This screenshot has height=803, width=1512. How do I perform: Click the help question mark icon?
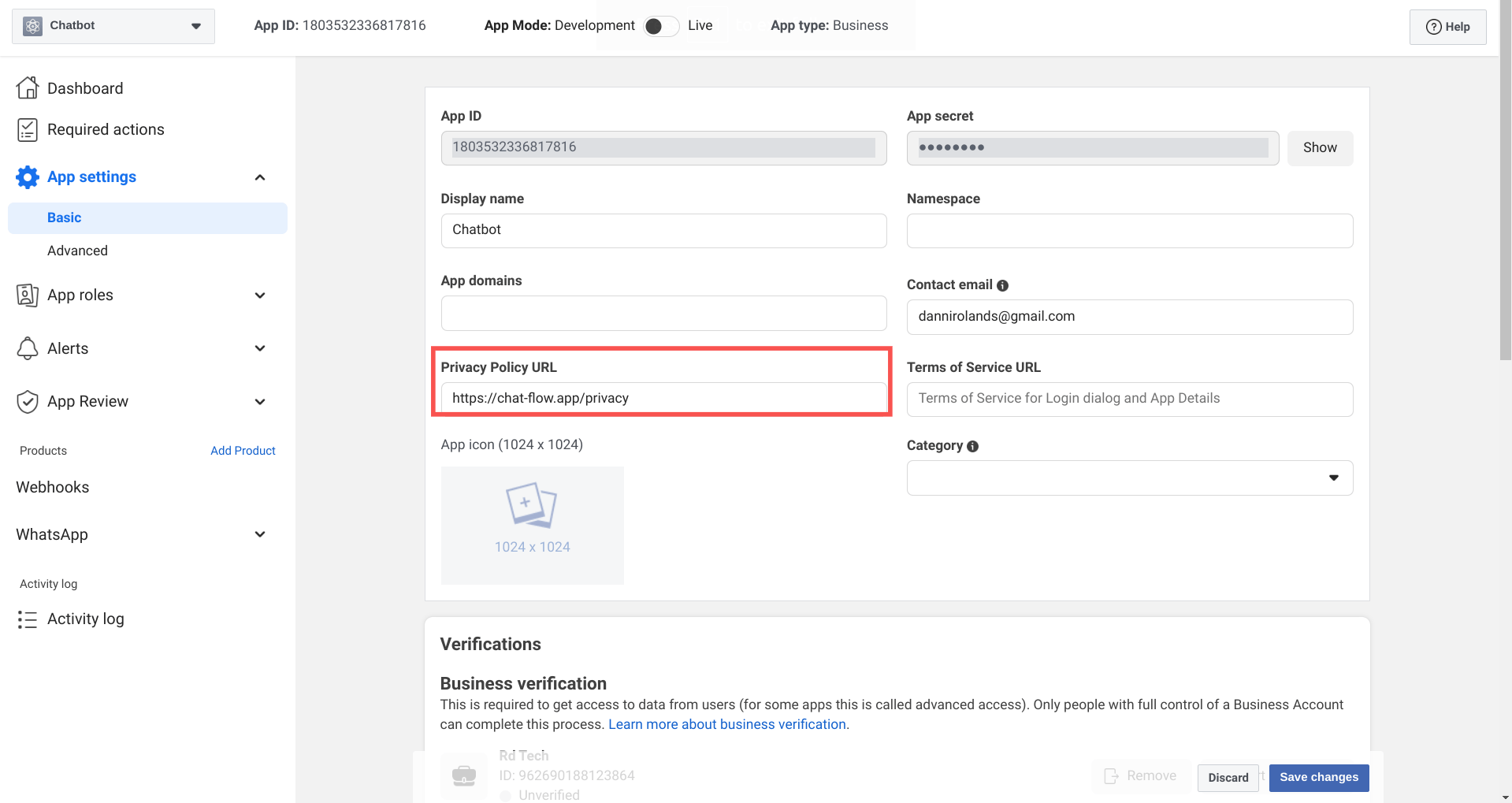tap(1434, 27)
